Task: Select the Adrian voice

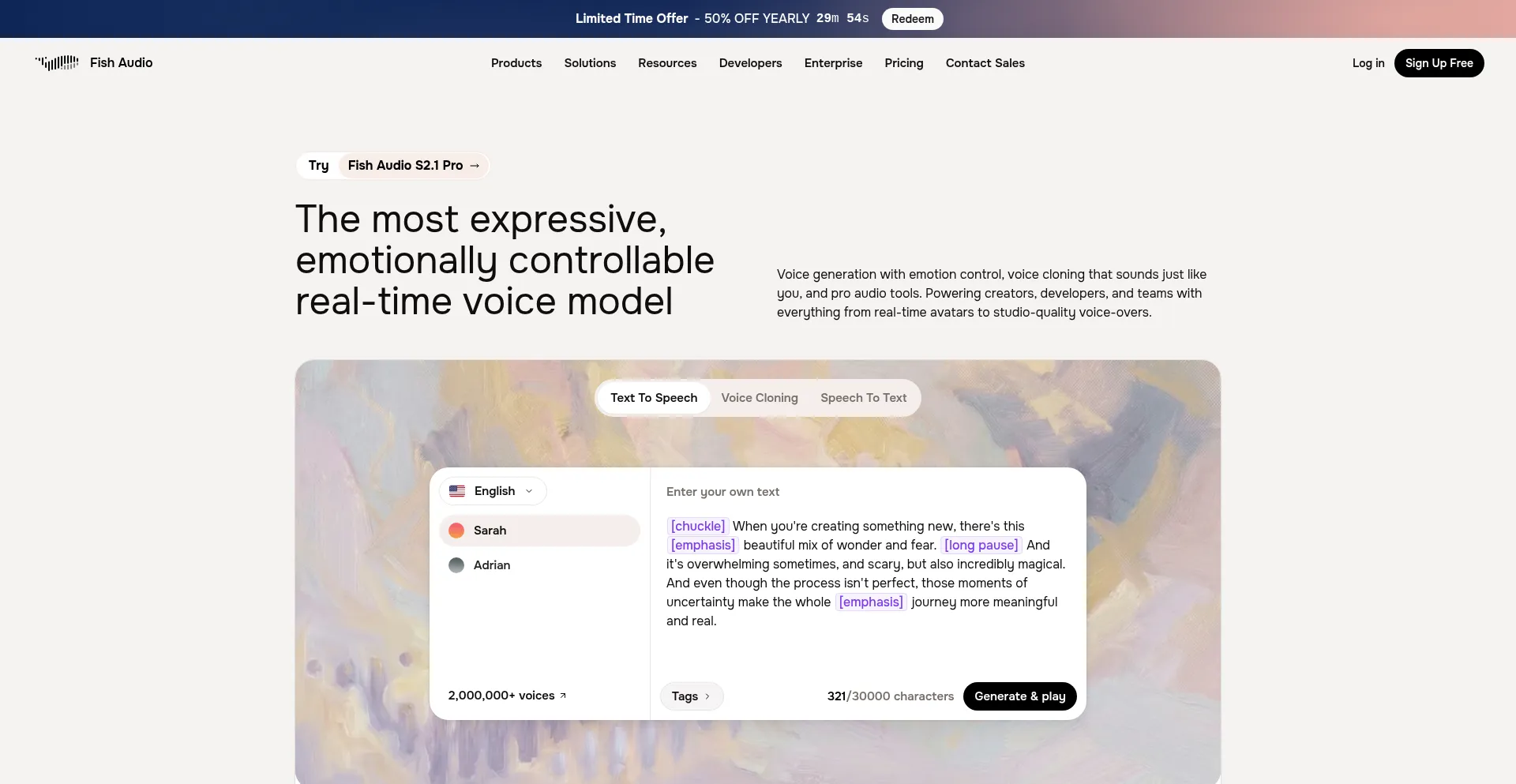Action: 539,565
